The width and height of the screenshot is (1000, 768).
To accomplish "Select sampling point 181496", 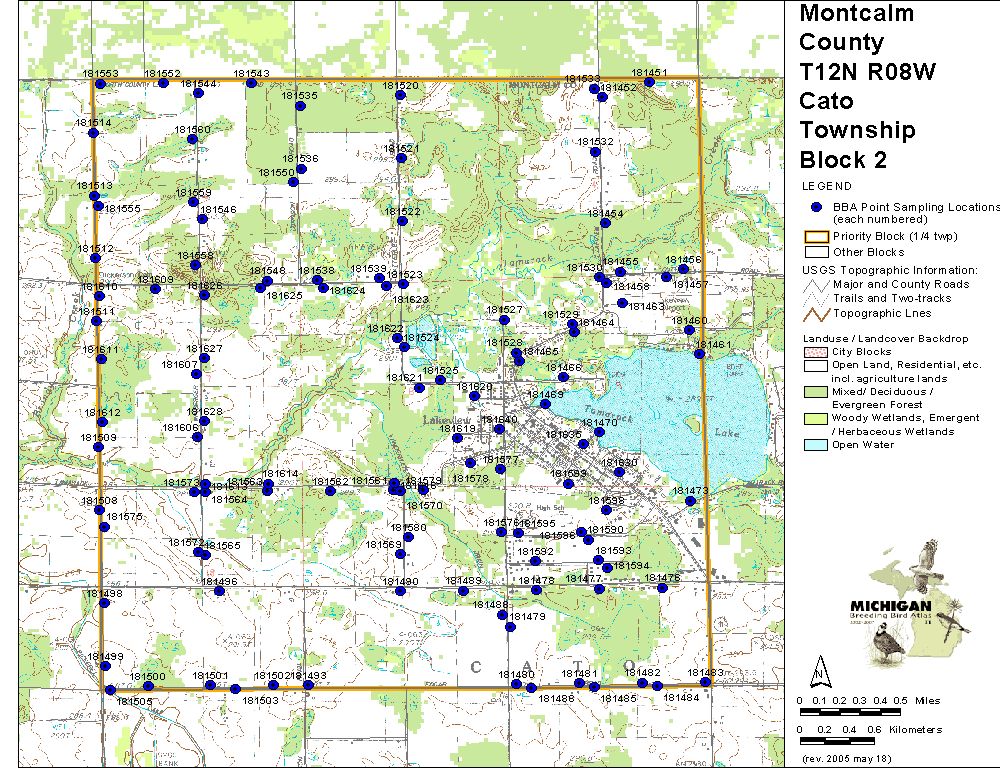I will [x=220, y=591].
